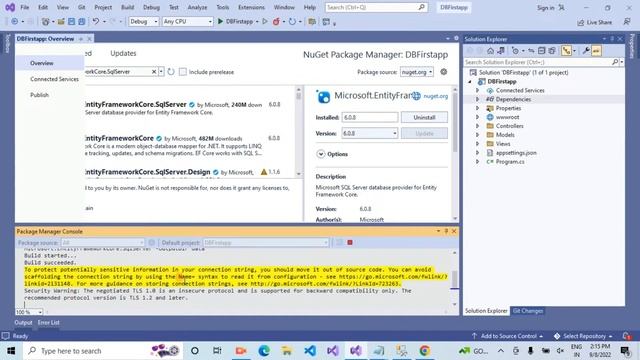Open the Extensions menu
640x360 pixels.
[x=251, y=7]
